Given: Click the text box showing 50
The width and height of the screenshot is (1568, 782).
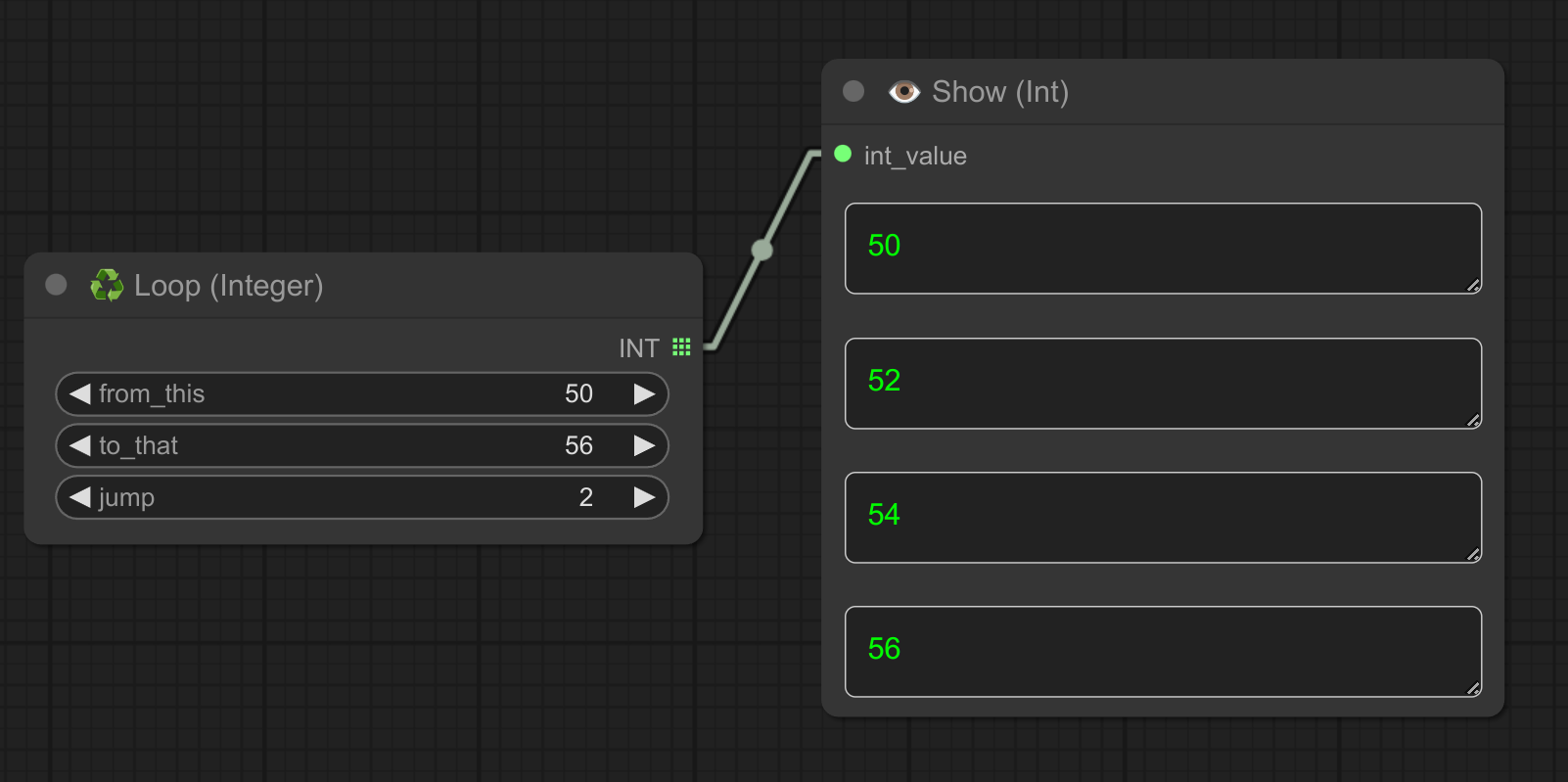Looking at the screenshot, I should pyautogui.click(x=1163, y=249).
